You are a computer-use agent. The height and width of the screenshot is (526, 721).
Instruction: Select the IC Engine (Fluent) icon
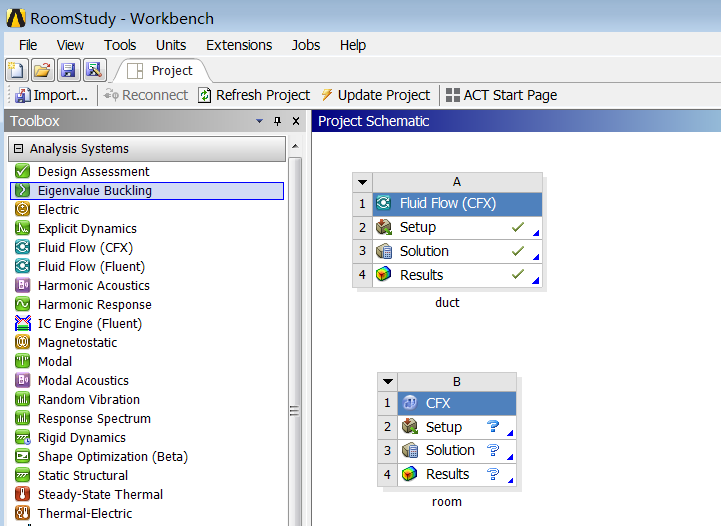[23, 323]
